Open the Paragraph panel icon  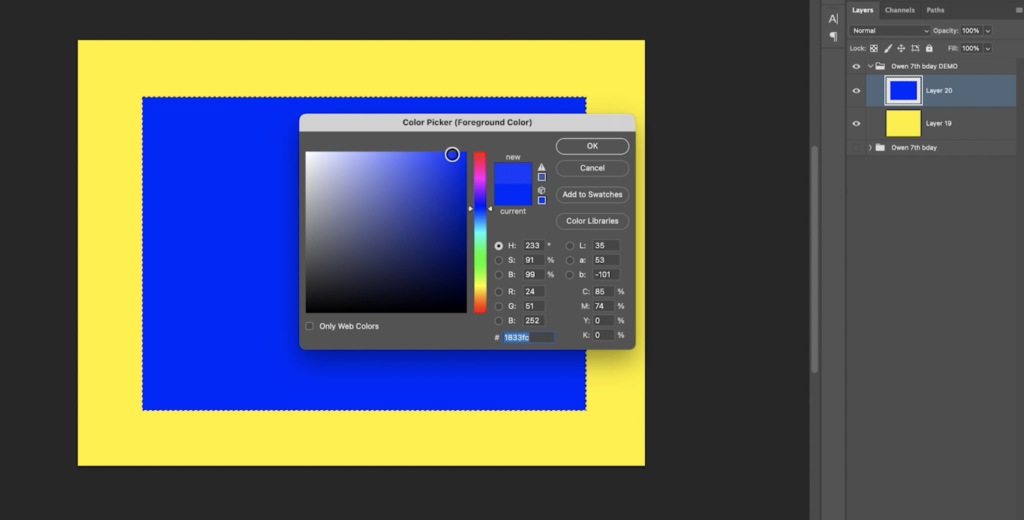tap(833, 37)
